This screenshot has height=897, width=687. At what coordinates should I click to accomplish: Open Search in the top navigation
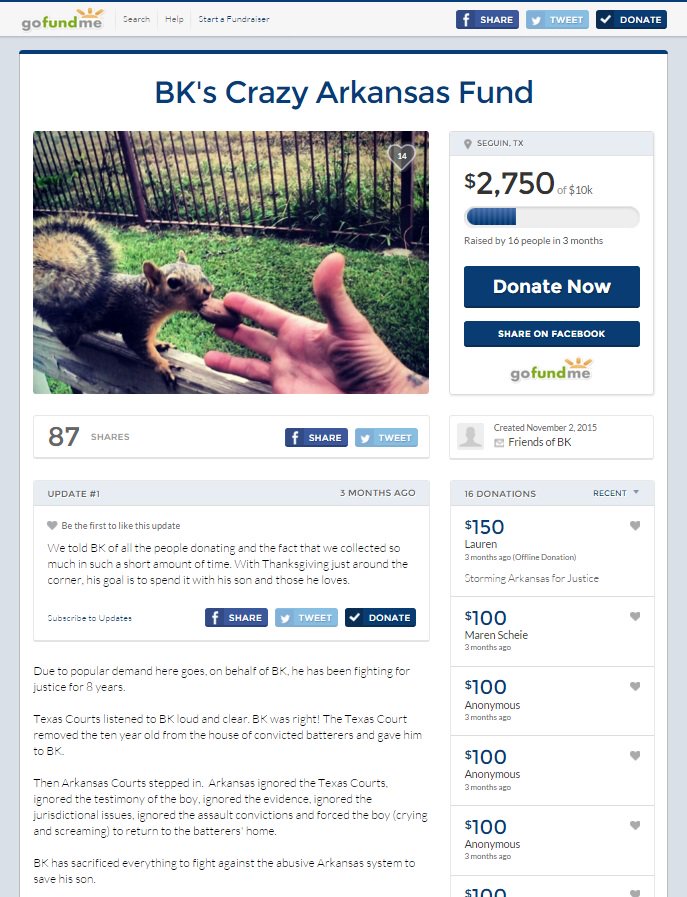point(136,19)
